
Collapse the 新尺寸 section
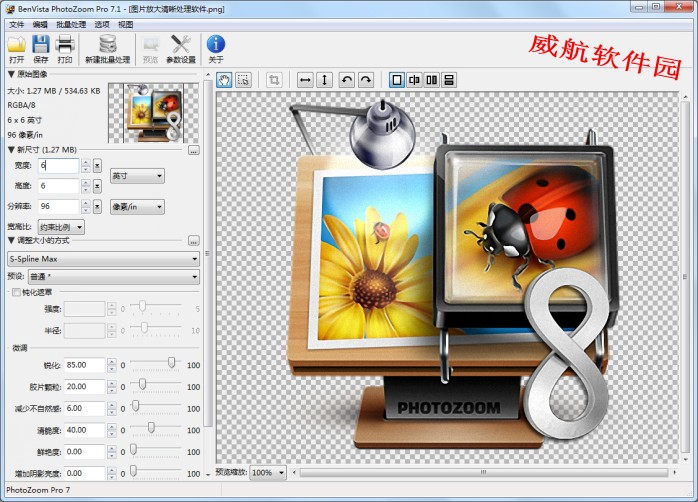coord(11,150)
